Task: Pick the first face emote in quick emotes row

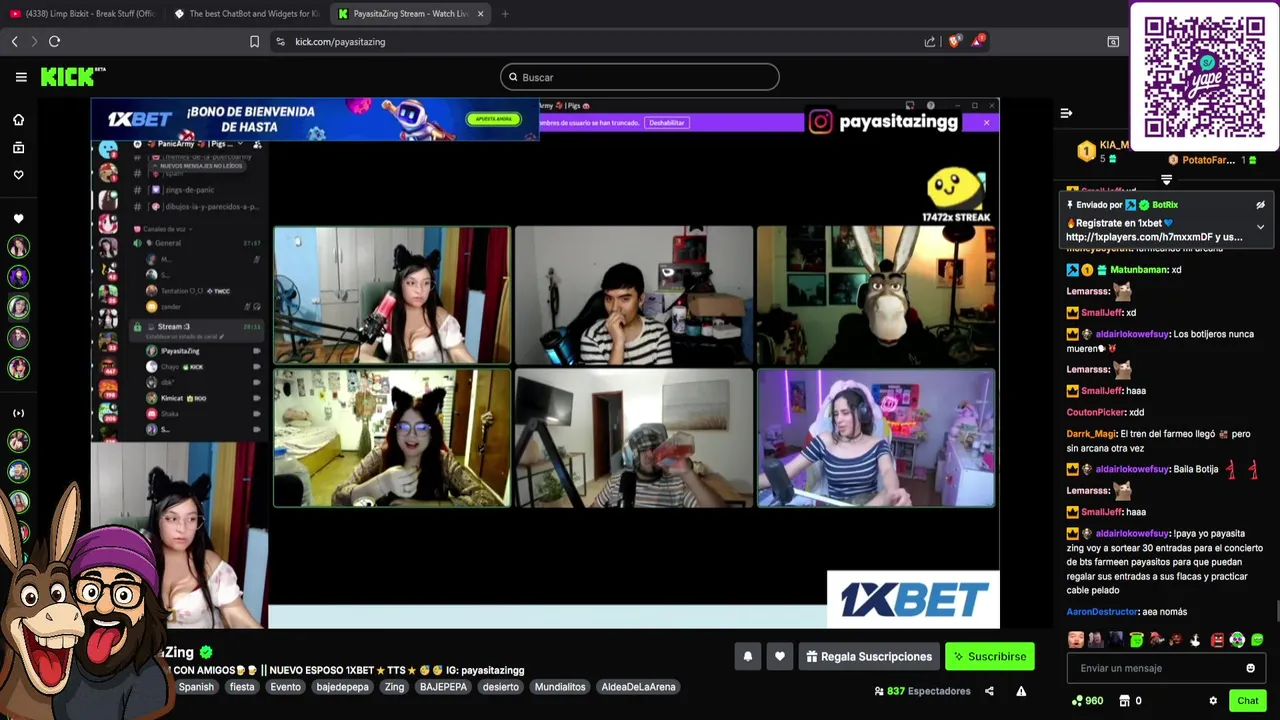Action: pyautogui.click(x=1076, y=640)
